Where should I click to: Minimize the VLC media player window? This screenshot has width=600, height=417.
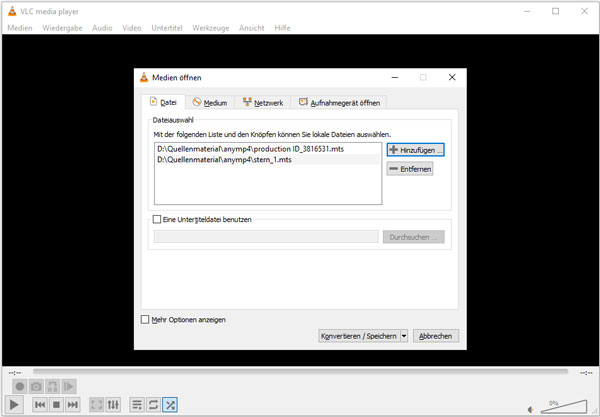[x=527, y=11]
